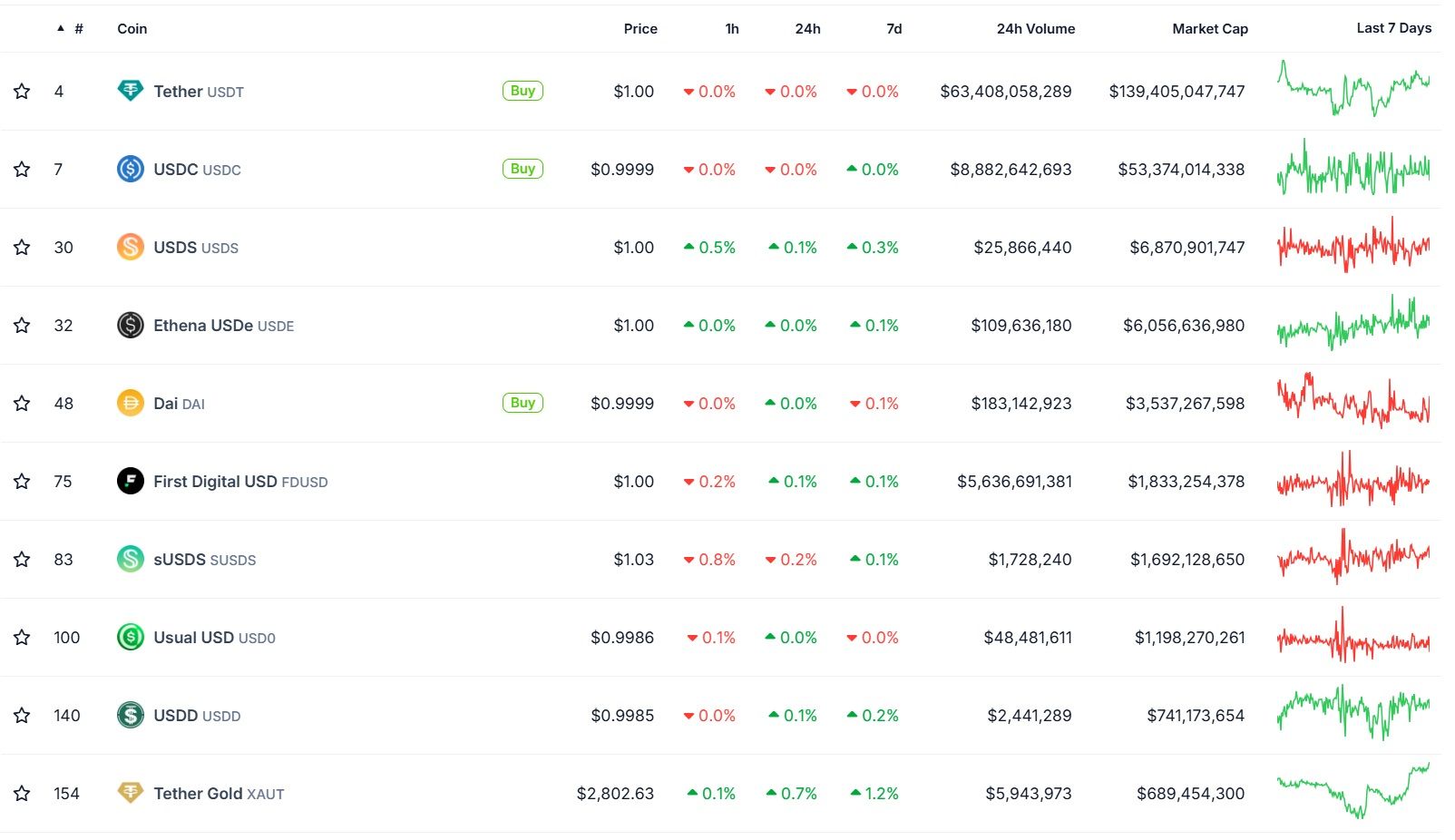Open USDS's red 7-day sparkline

1353,245
